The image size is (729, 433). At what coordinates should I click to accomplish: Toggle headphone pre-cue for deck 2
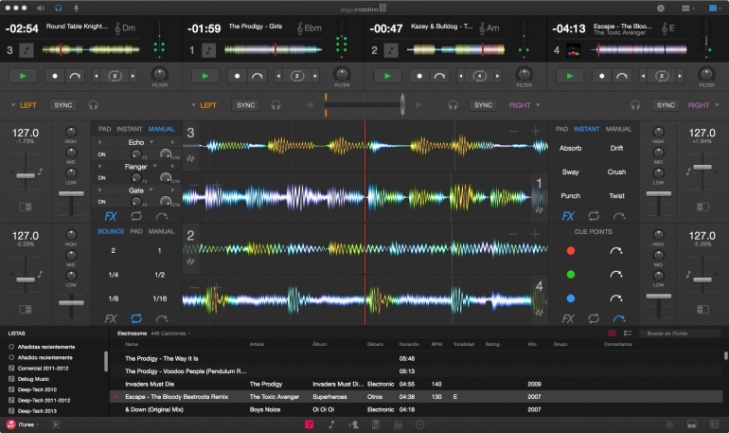point(453,106)
